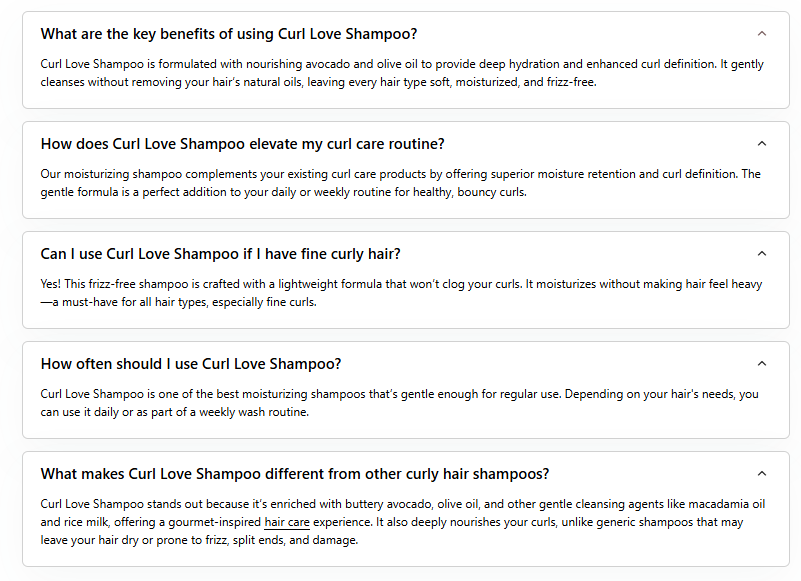Collapse the different from other shampoos chevron
This screenshot has width=801, height=581.
tap(762, 474)
